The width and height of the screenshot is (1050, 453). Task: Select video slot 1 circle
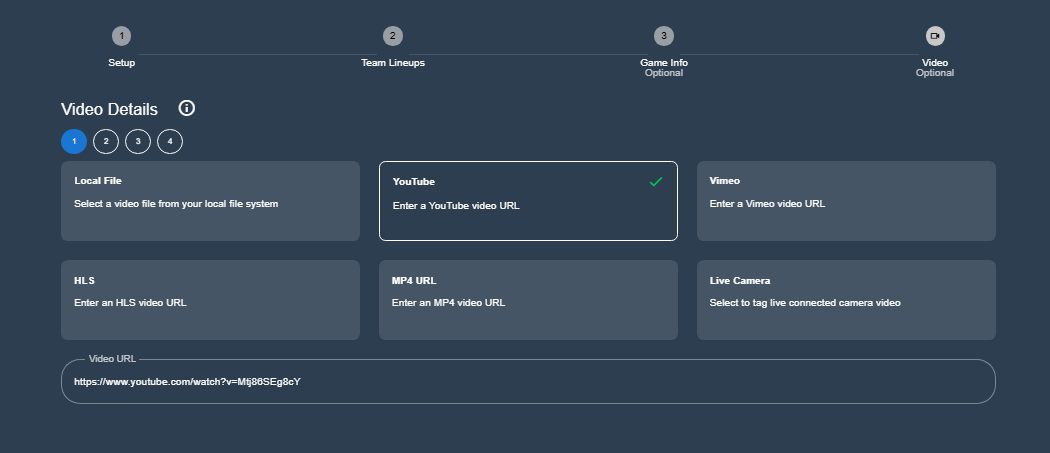click(x=74, y=142)
